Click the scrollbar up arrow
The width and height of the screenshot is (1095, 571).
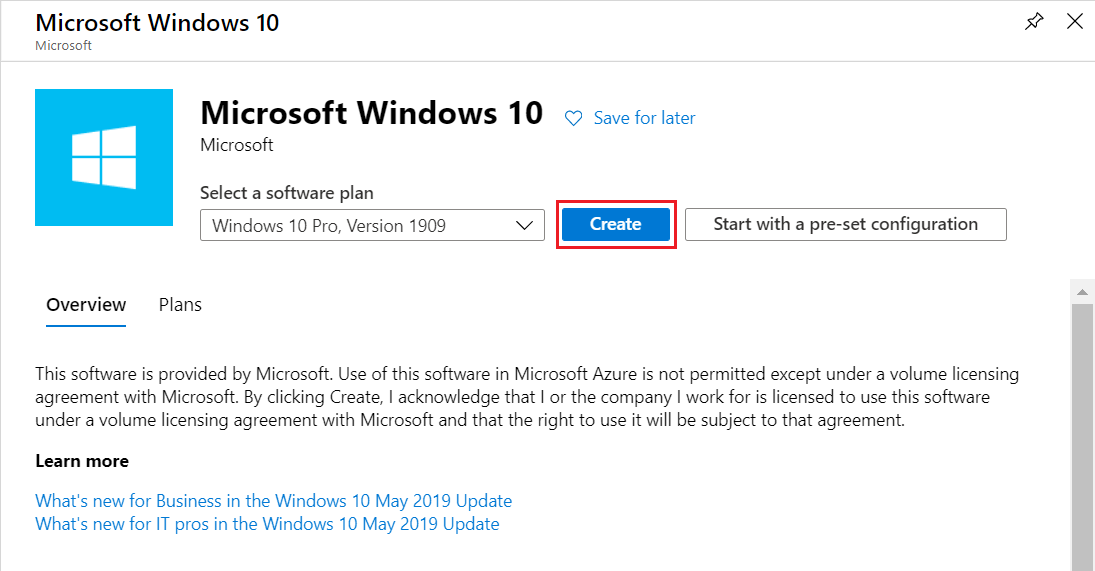pyautogui.click(x=1082, y=292)
